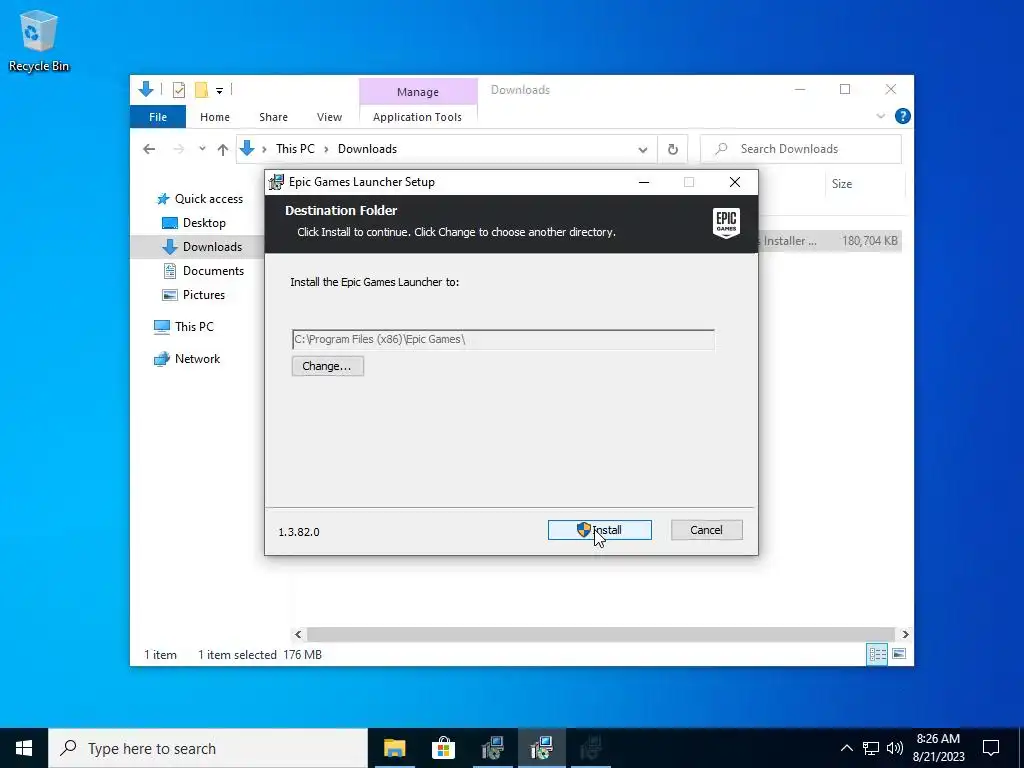Click the Downloads arrow icon in address bar
Screen dimensions: 1024x768
pyautogui.click(x=247, y=149)
